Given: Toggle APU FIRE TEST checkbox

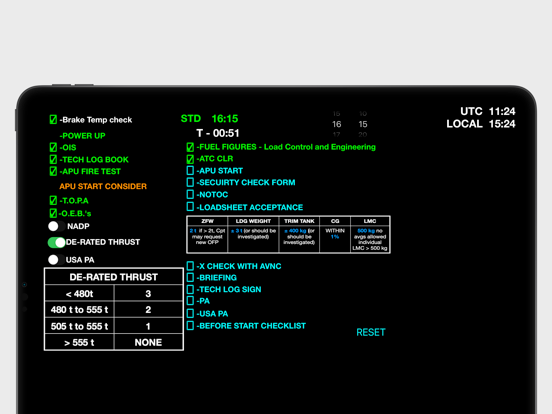Looking at the screenshot, I should (53, 171).
